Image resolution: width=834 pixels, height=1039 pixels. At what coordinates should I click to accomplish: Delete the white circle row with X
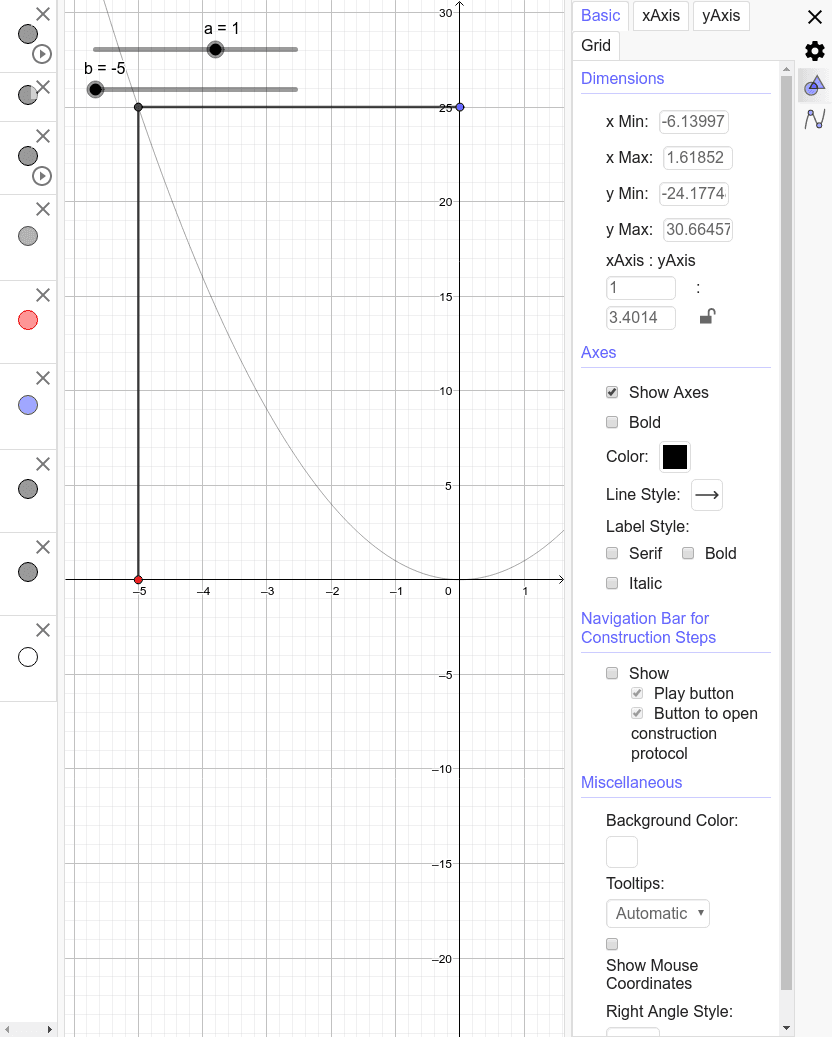point(43,629)
